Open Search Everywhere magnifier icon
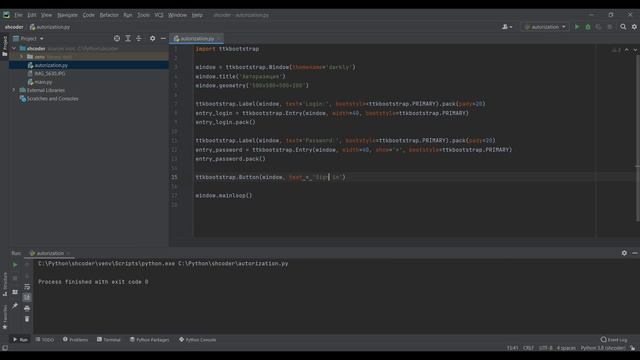 623,27
